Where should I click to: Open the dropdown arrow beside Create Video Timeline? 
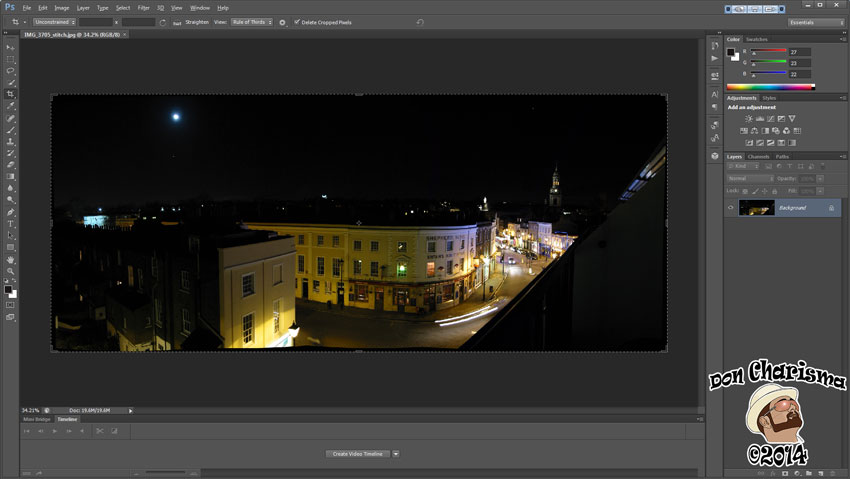pos(396,453)
